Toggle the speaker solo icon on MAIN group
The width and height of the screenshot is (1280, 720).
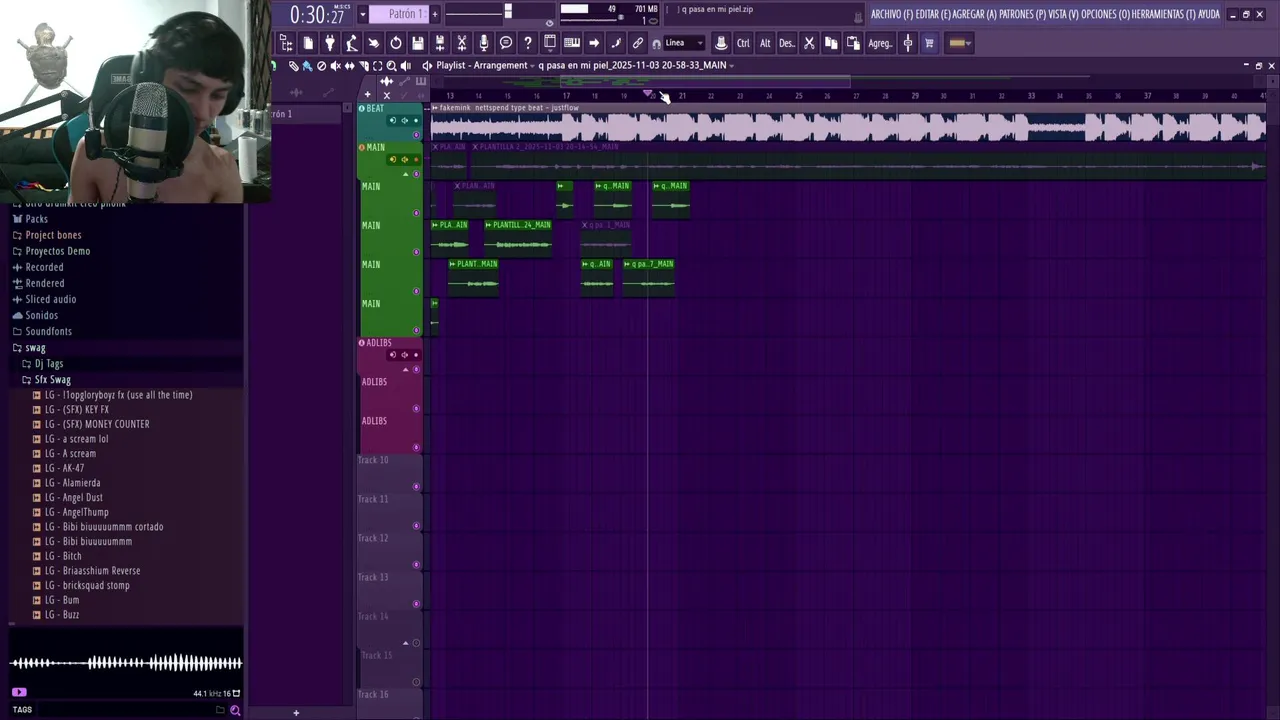coord(404,159)
